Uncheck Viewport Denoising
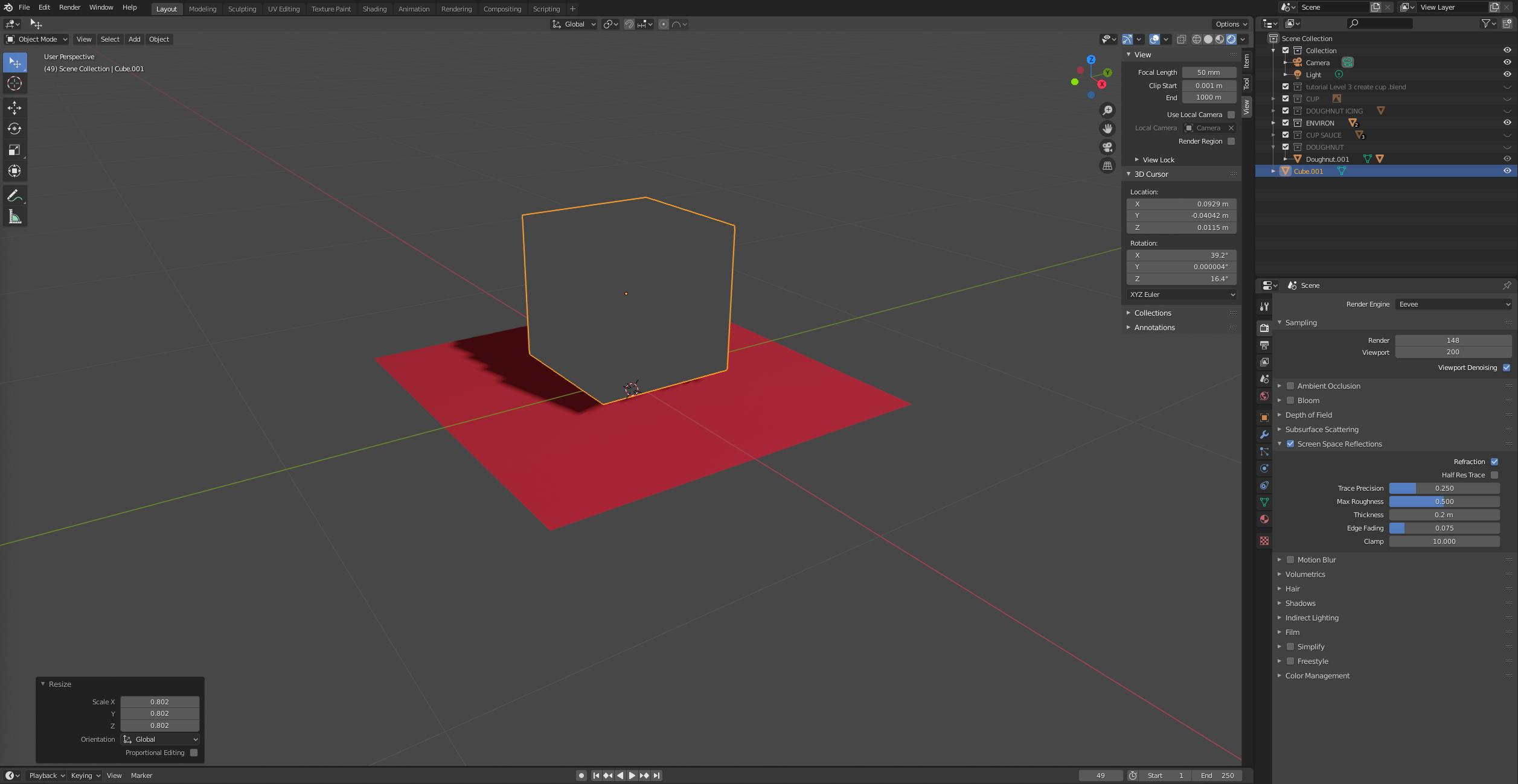The height and width of the screenshot is (784, 1518). pyautogui.click(x=1507, y=368)
